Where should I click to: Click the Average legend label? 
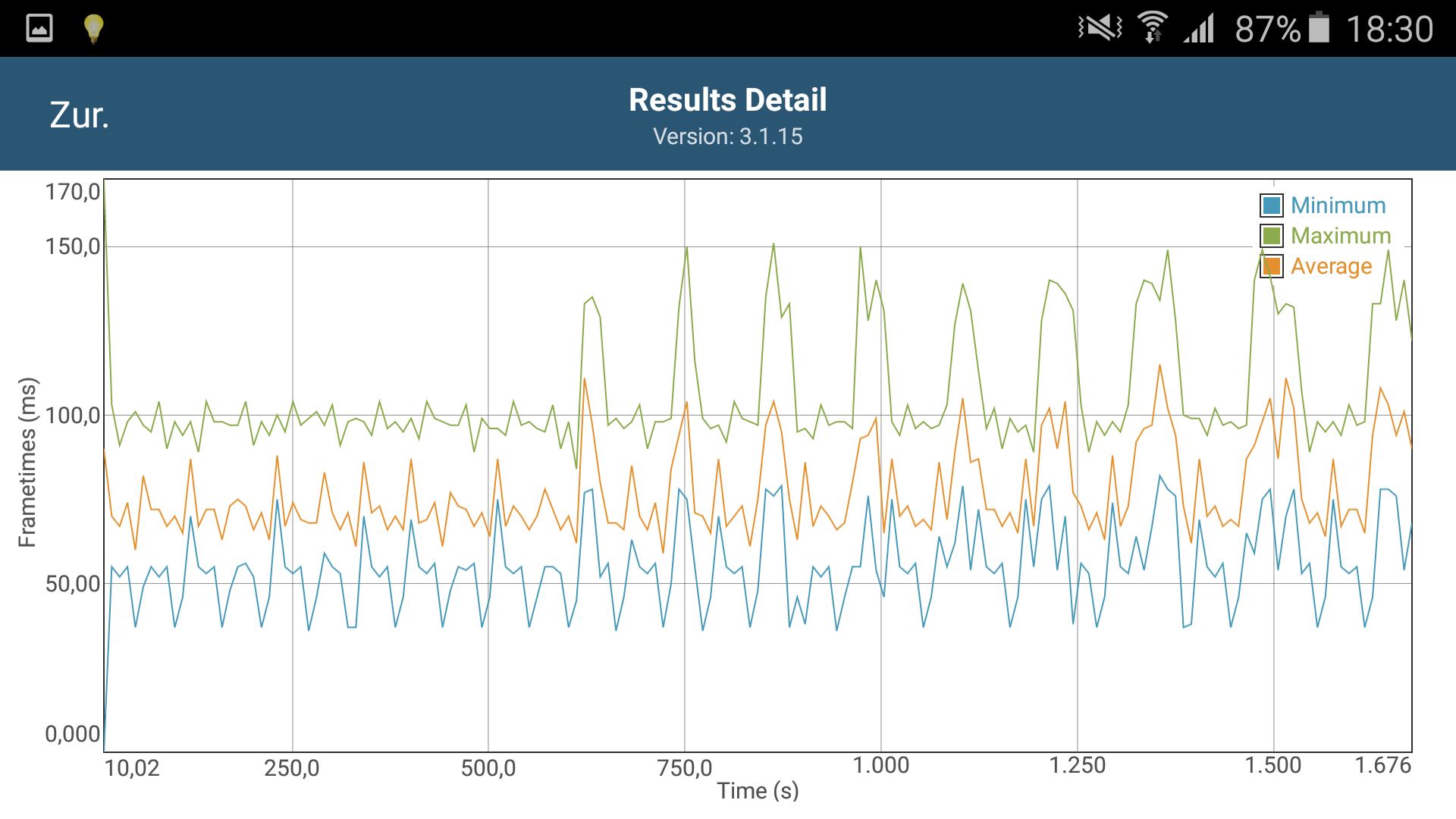pos(1331,266)
